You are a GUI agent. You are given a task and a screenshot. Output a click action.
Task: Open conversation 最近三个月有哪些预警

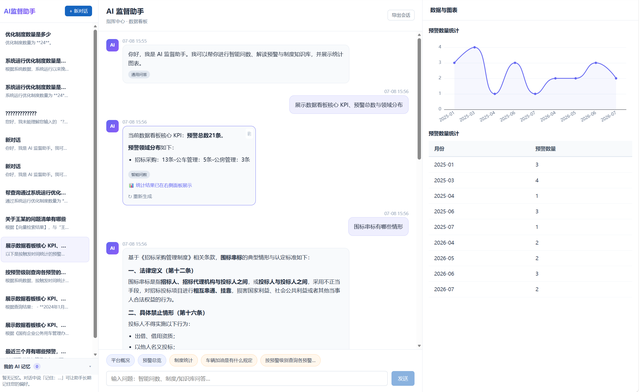[x=45, y=352]
